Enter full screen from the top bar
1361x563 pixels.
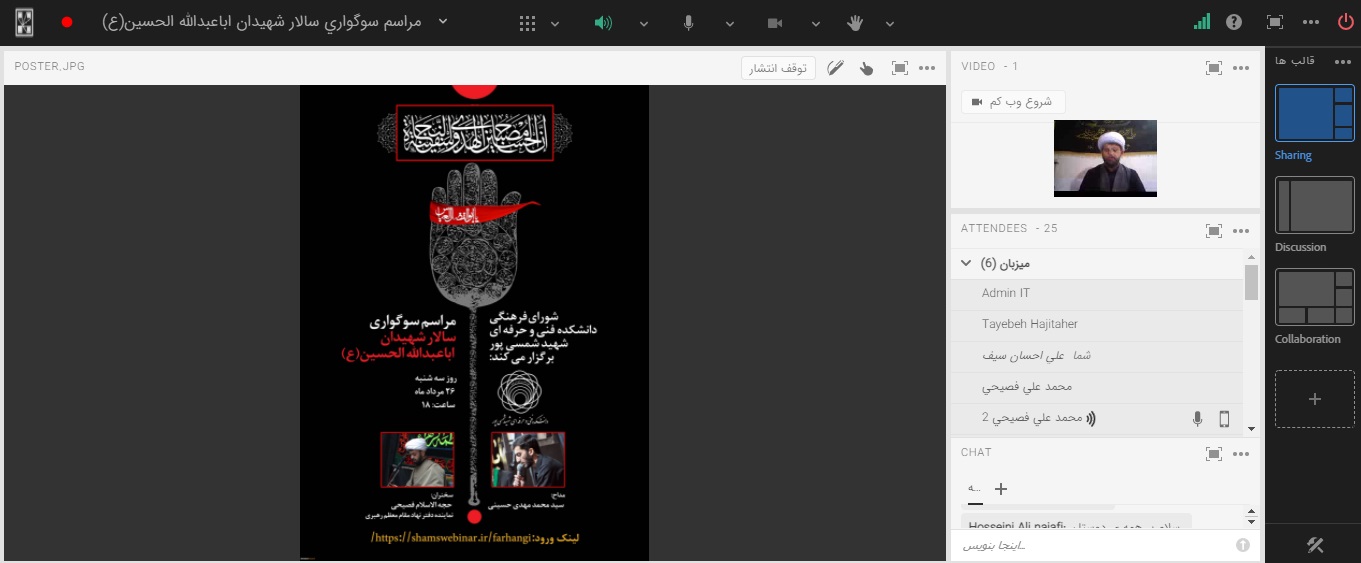[x=1275, y=22]
